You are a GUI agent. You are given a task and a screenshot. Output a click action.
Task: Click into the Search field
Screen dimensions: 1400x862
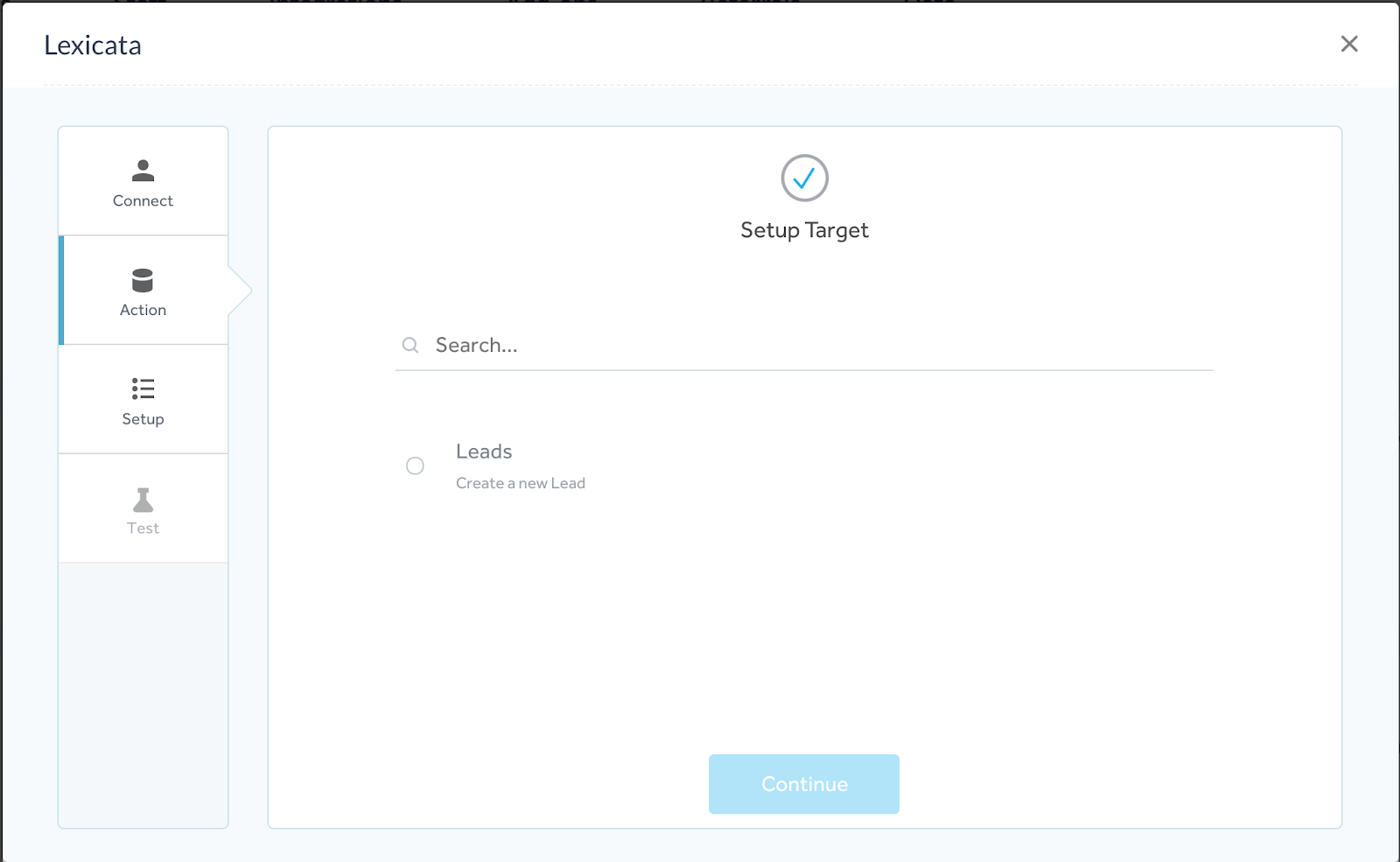click(x=804, y=345)
